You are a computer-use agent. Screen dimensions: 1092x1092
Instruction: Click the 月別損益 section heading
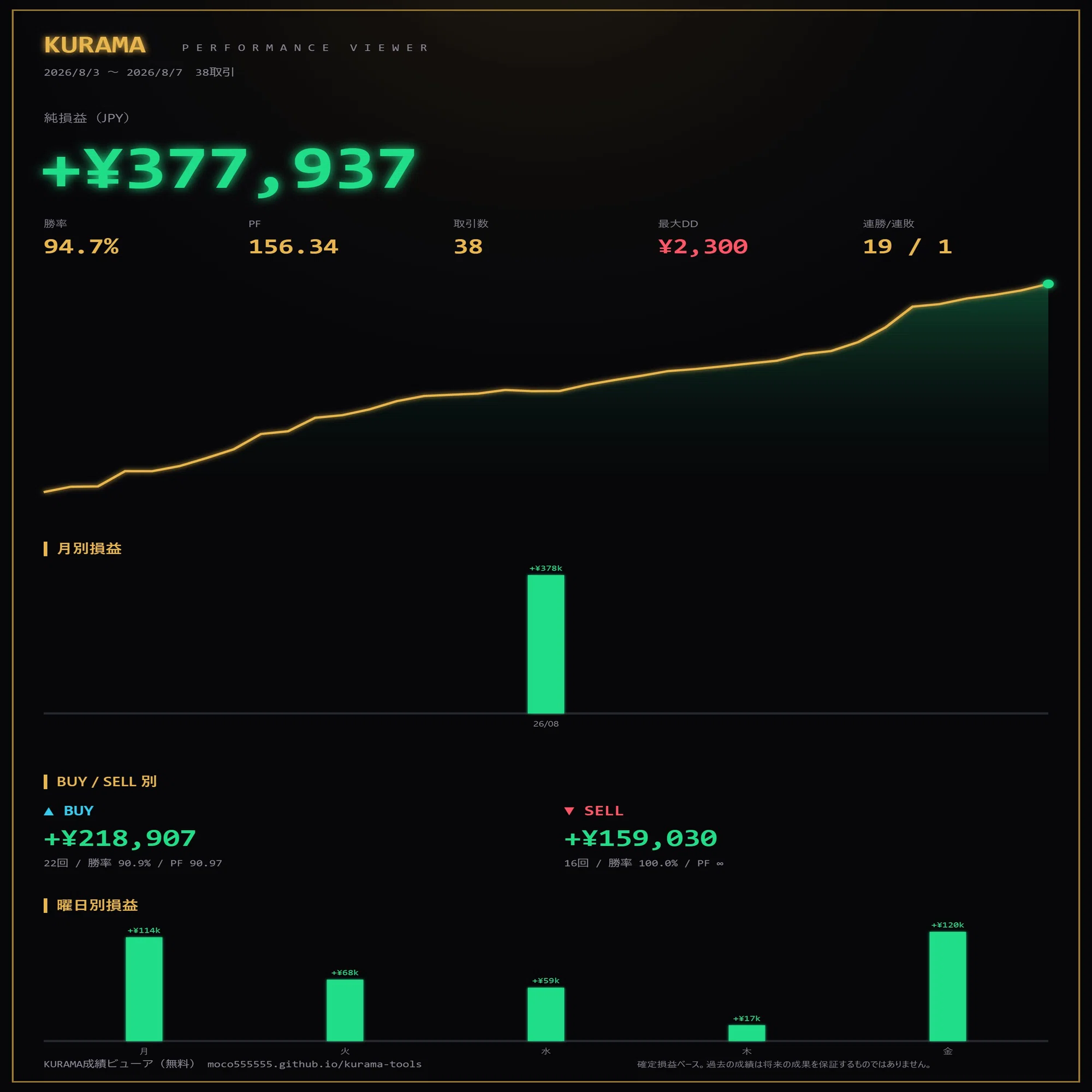pyautogui.click(x=90, y=548)
